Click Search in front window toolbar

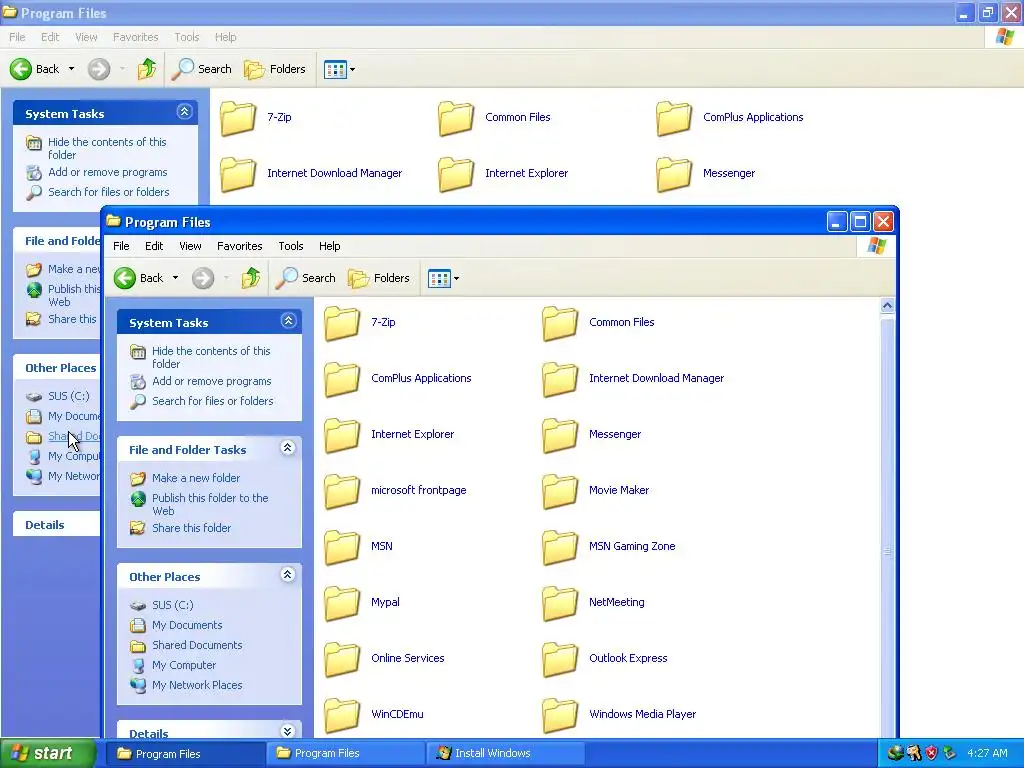click(306, 278)
